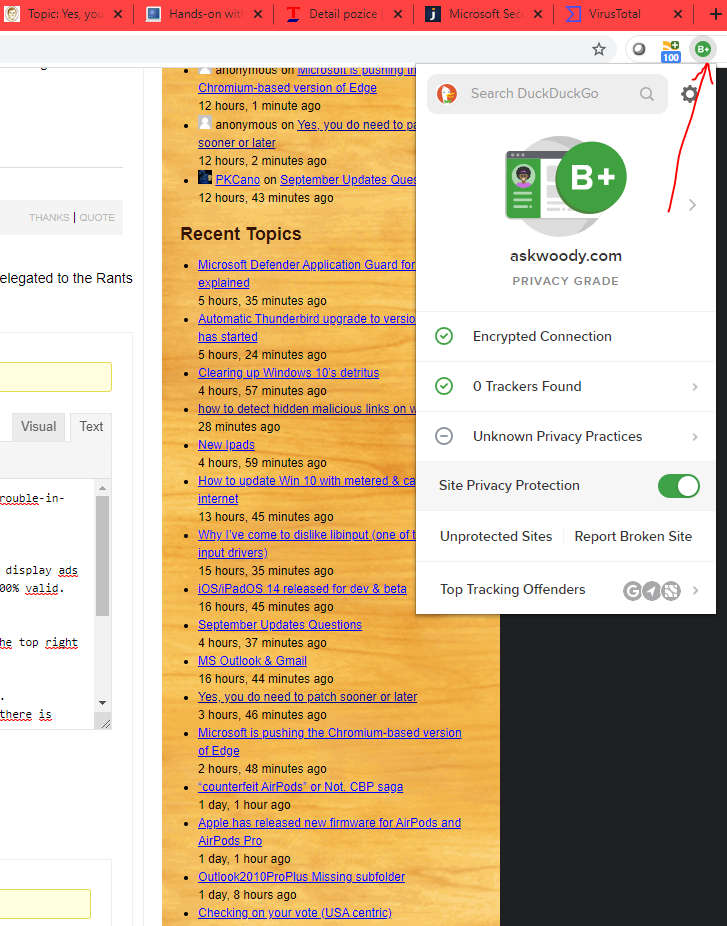Open Unprotected Sites in the popup
This screenshot has width=727, height=926.
pyautogui.click(x=496, y=537)
